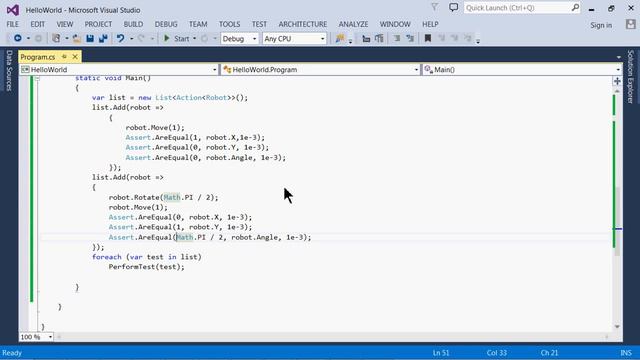Open the TOOLS menu
This screenshot has height=360, width=640.
229,24
